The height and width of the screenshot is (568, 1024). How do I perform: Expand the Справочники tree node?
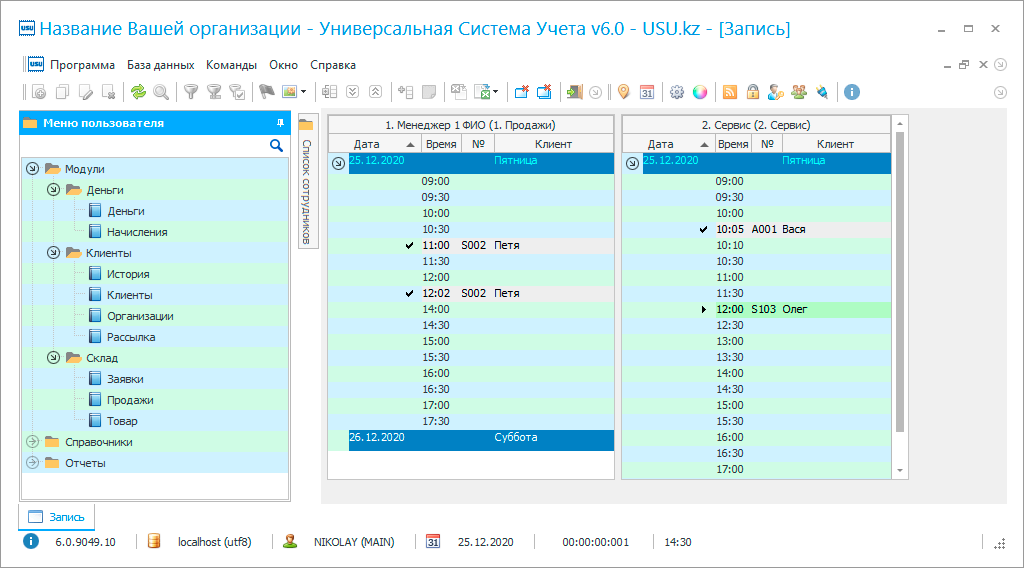[33, 442]
